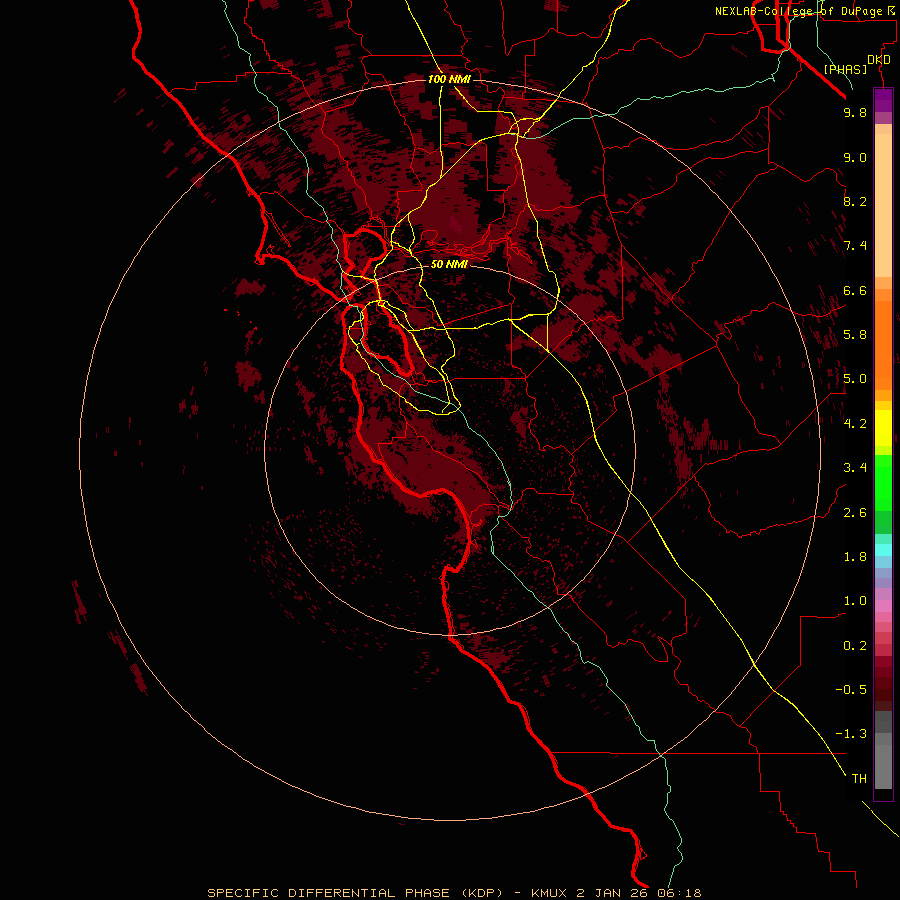Click the 1.0 scale value
Screen dimensions: 900x900
(855, 601)
